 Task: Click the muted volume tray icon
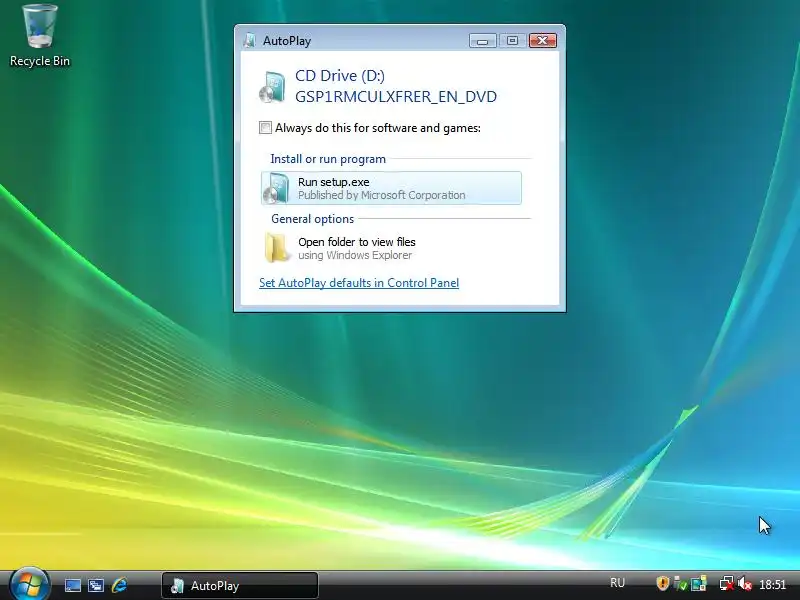pyautogui.click(x=744, y=583)
